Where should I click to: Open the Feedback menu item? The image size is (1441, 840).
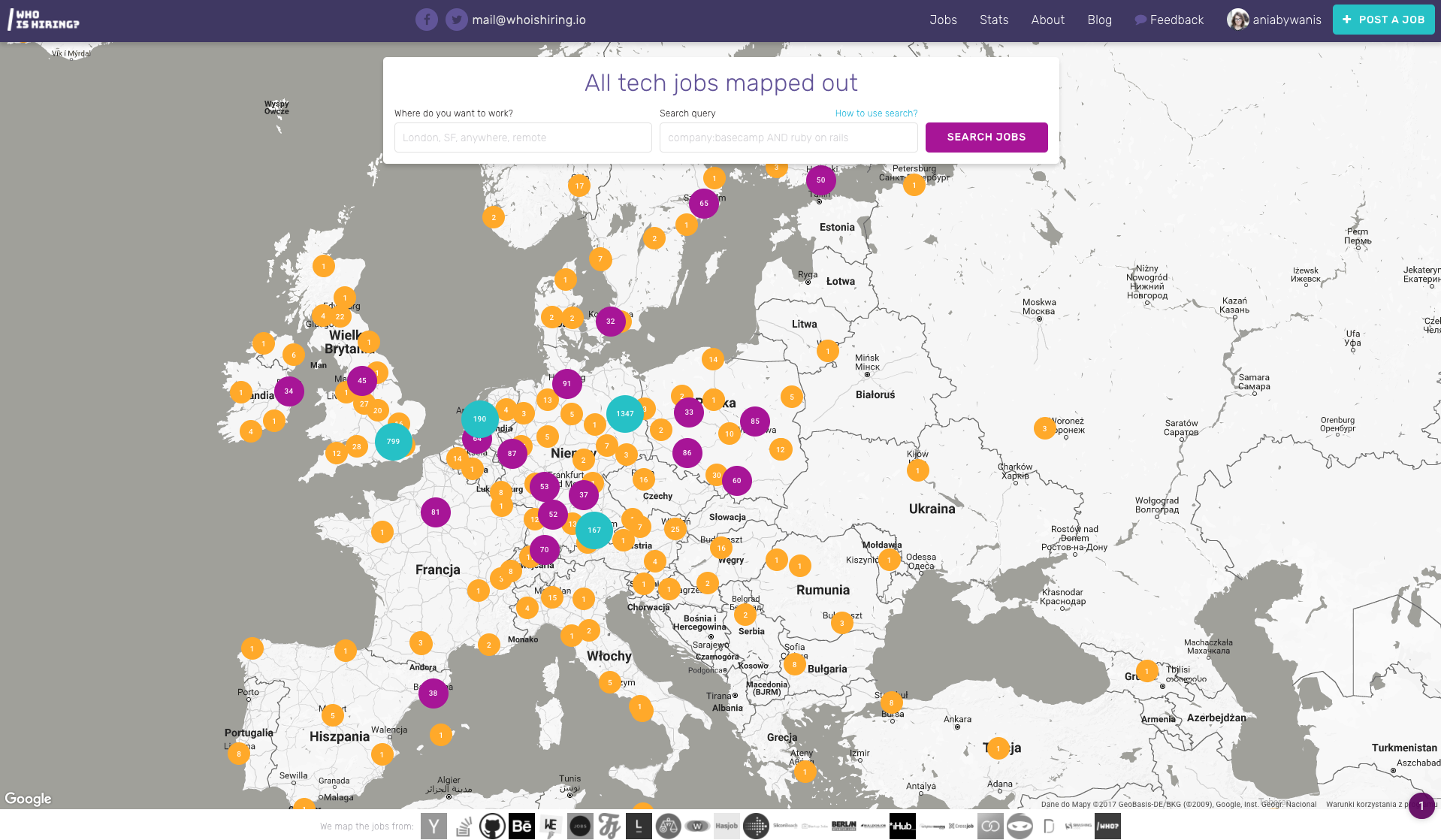pos(1169,20)
